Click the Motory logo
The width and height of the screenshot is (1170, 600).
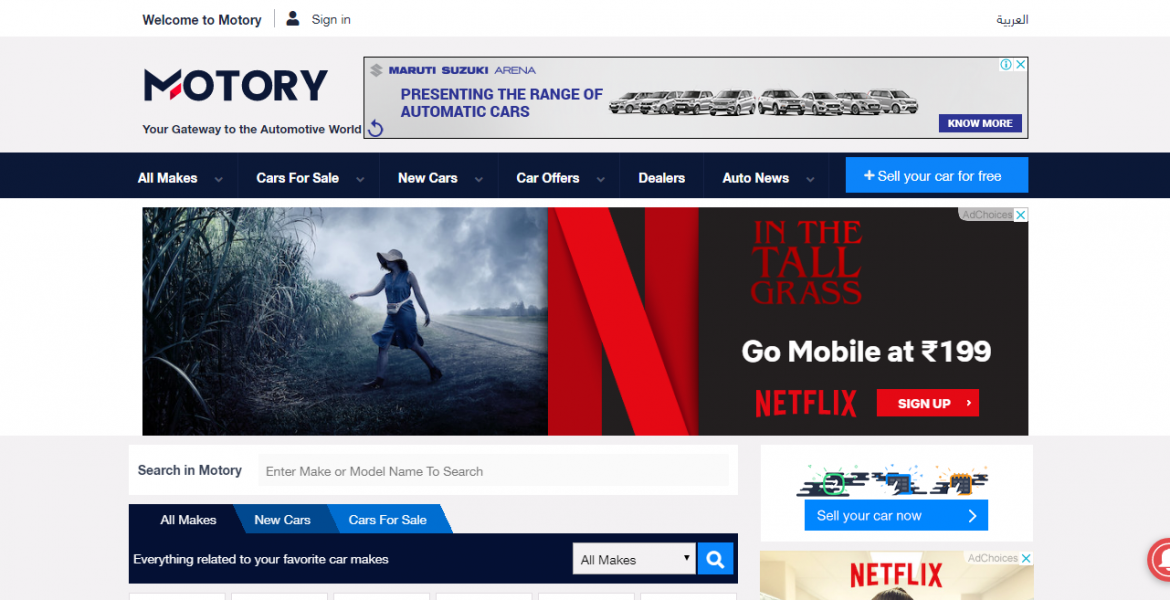pos(236,86)
